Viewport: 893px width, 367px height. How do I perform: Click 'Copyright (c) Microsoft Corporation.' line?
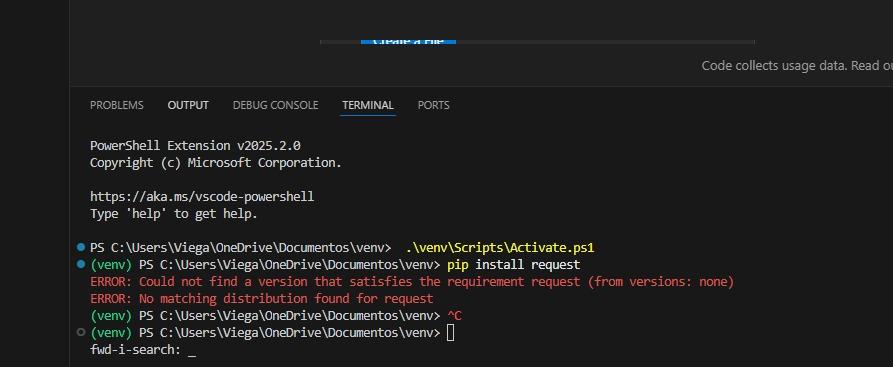[216, 163]
